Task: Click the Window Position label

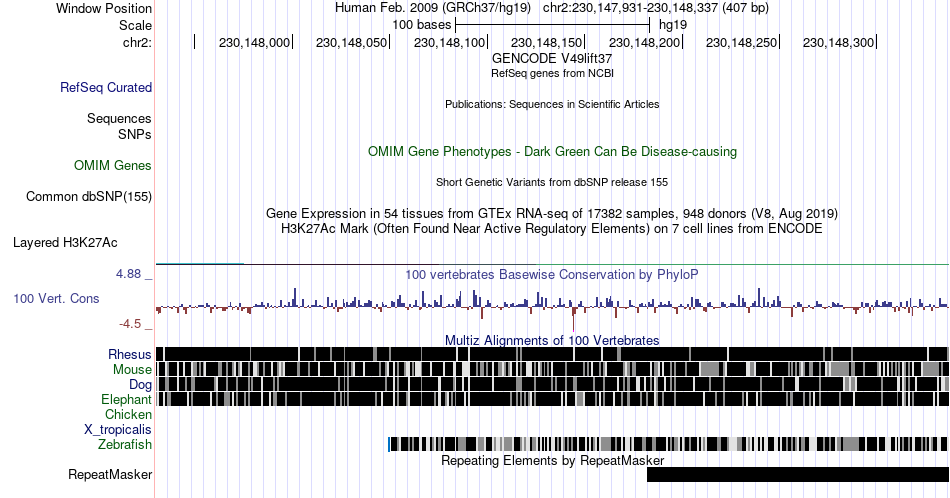Action: pos(104,8)
